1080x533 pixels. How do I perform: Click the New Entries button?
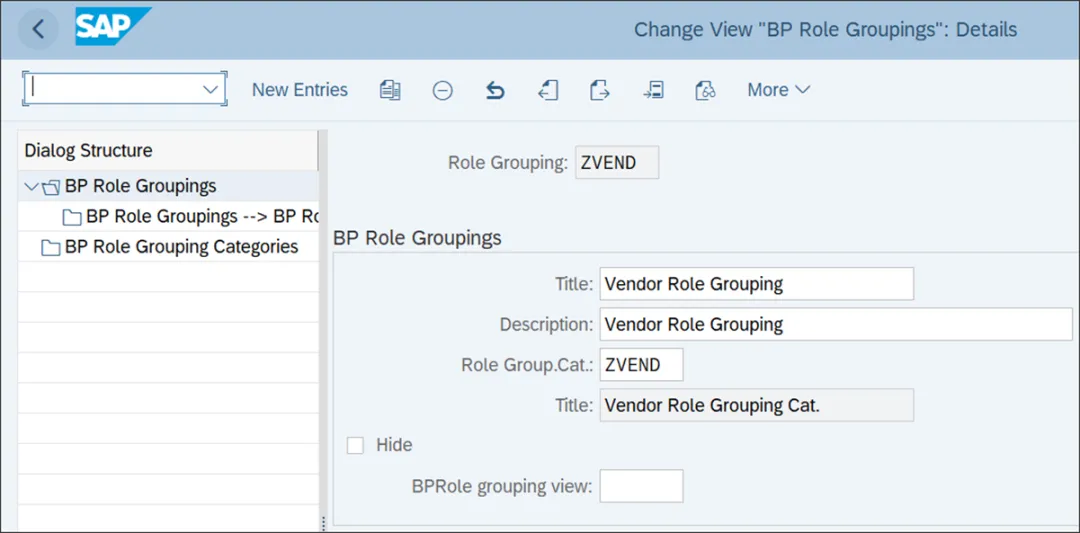300,90
